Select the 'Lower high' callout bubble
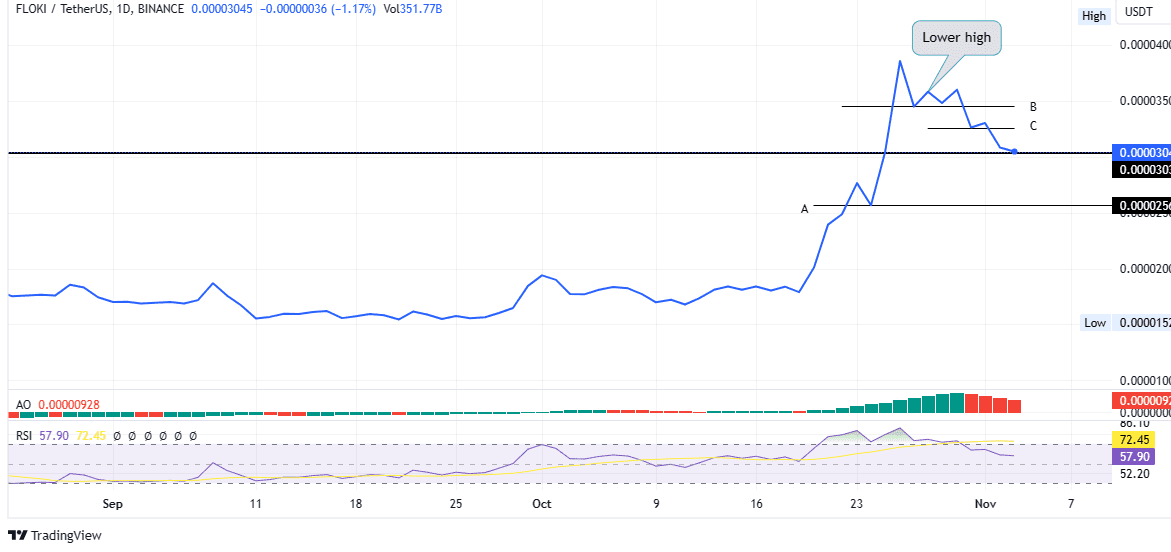1171x552 pixels. [x=955, y=38]
